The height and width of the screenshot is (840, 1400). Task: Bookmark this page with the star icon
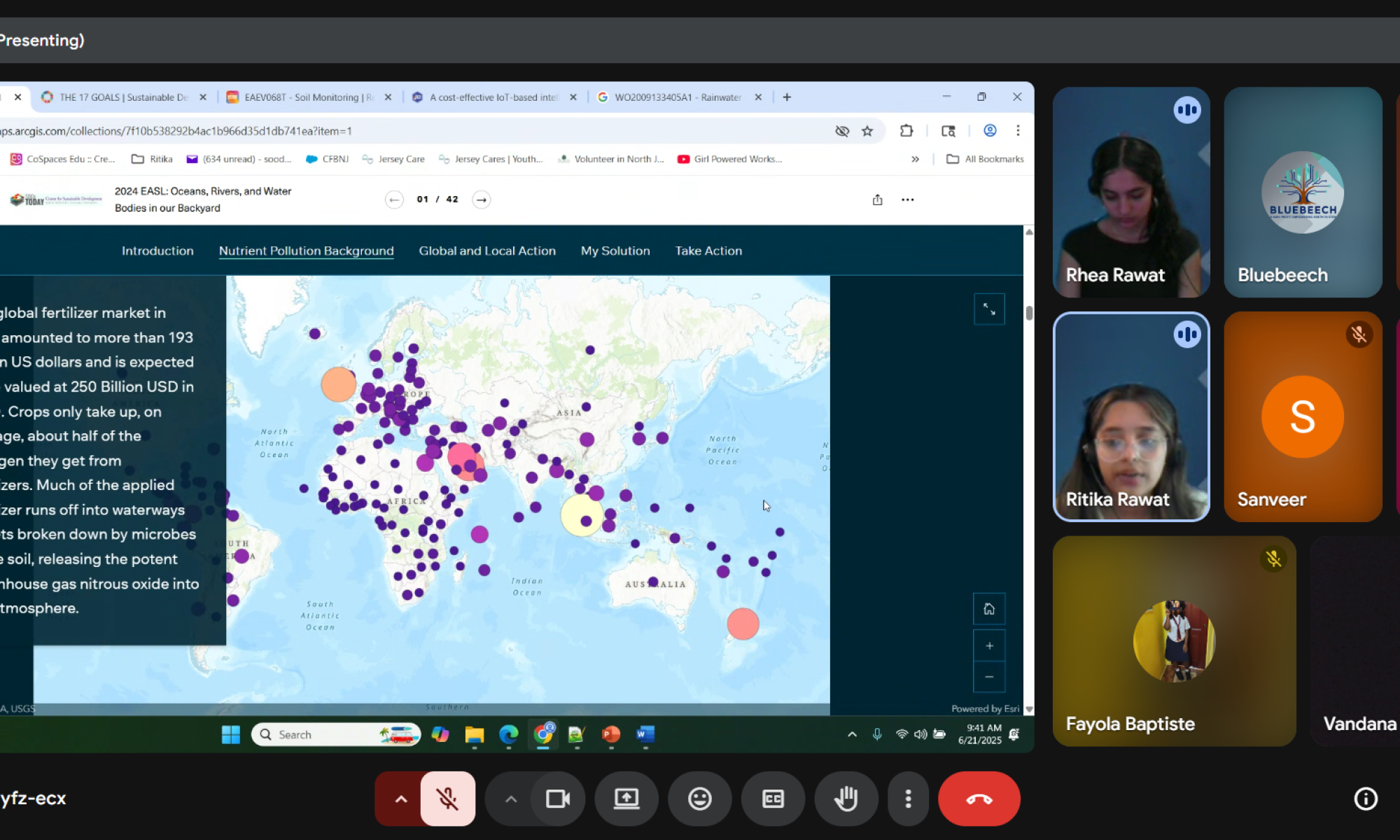point(867,131)
